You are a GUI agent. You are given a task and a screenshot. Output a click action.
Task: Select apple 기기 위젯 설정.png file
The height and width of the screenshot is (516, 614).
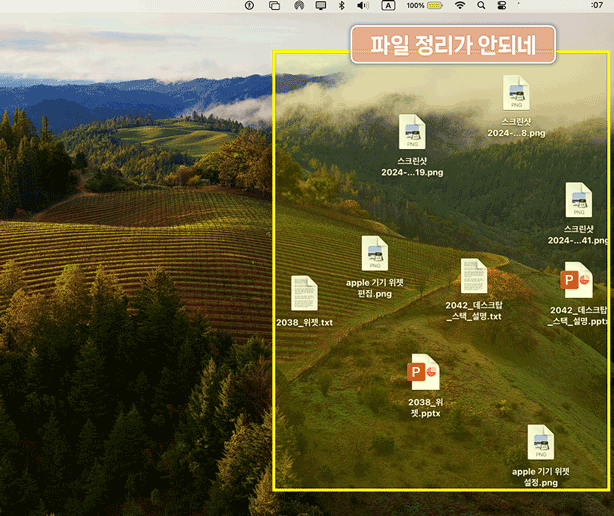(x=541, y=442)
